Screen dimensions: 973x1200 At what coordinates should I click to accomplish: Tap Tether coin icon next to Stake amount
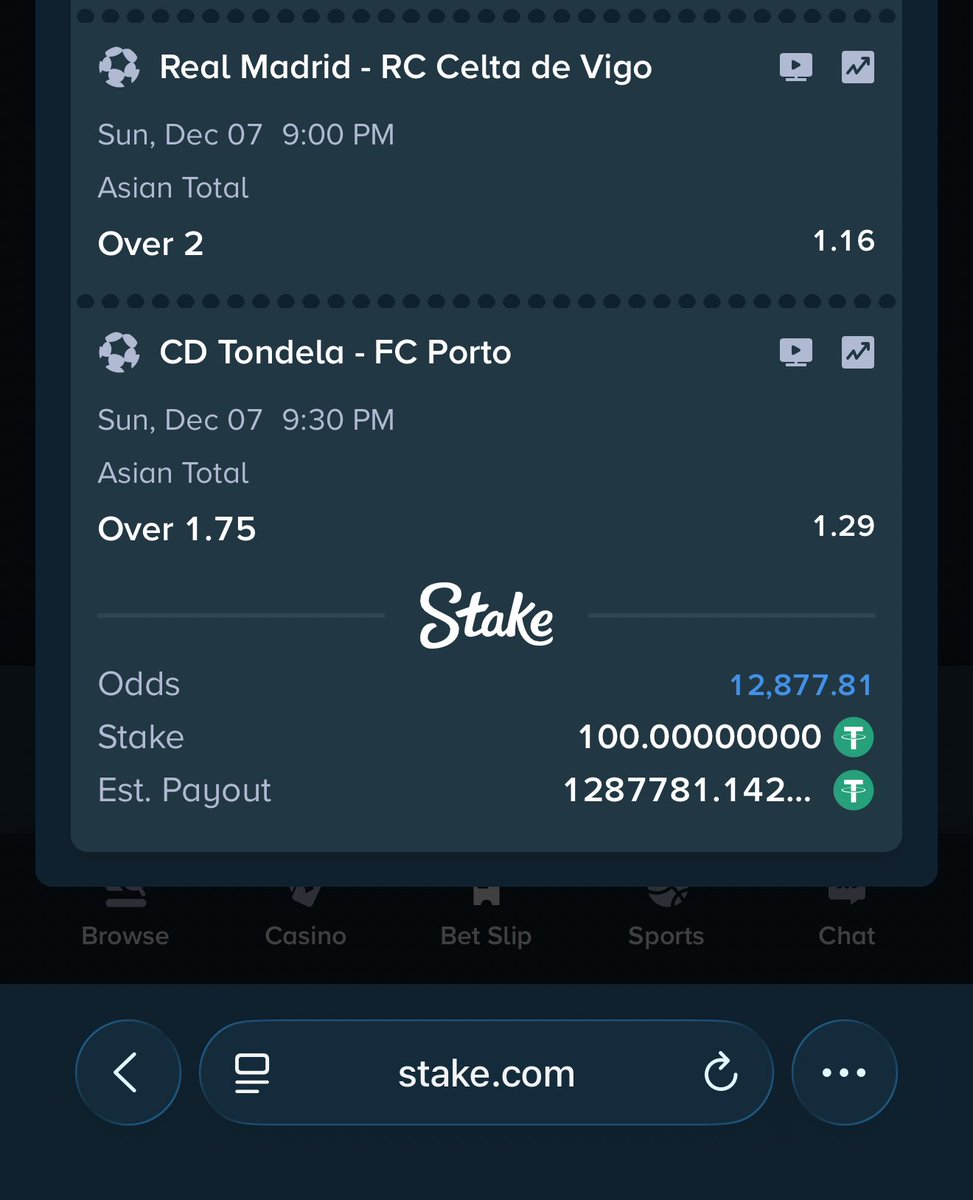click(853, 738)
